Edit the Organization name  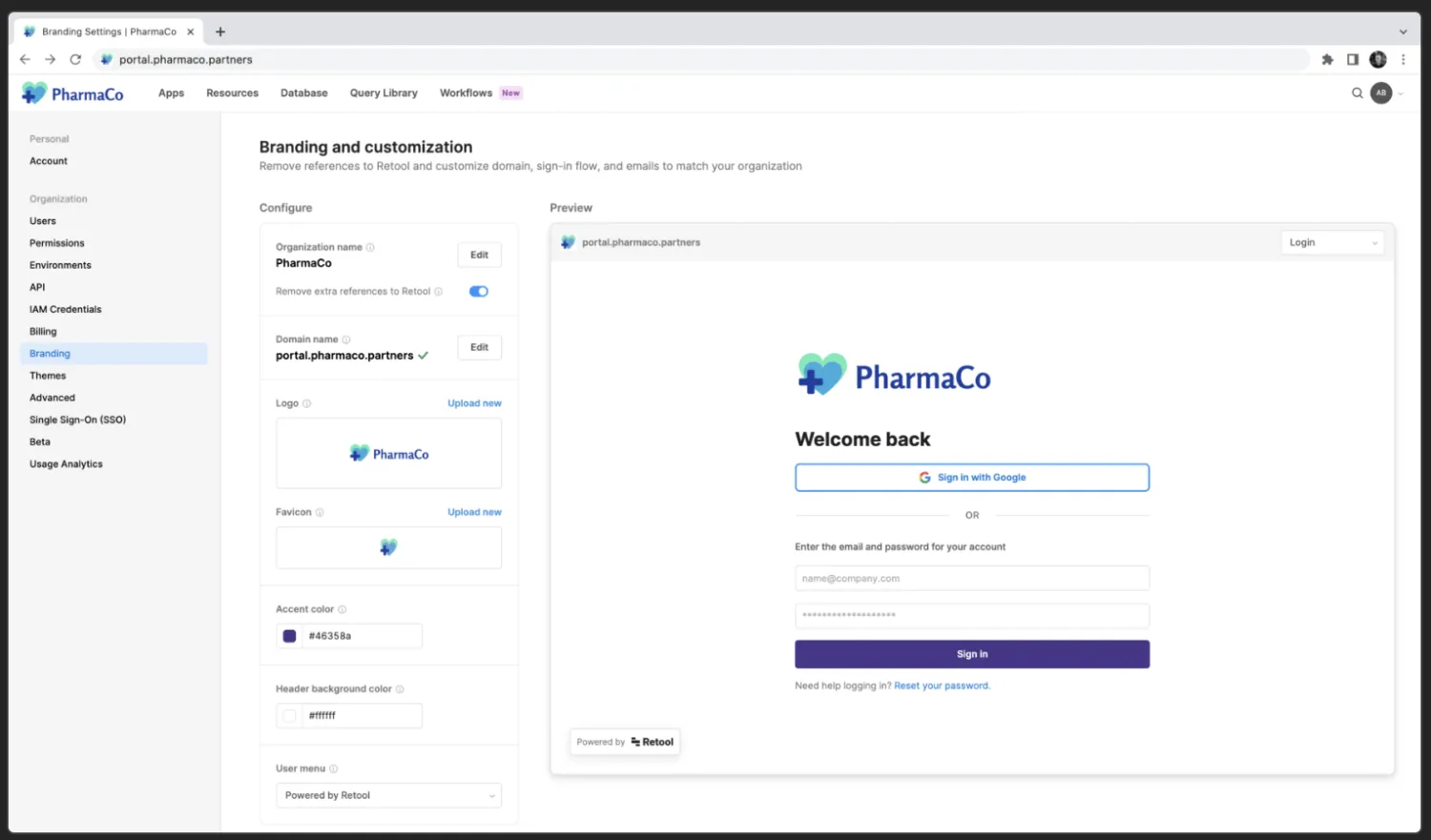tap(479, 255)
